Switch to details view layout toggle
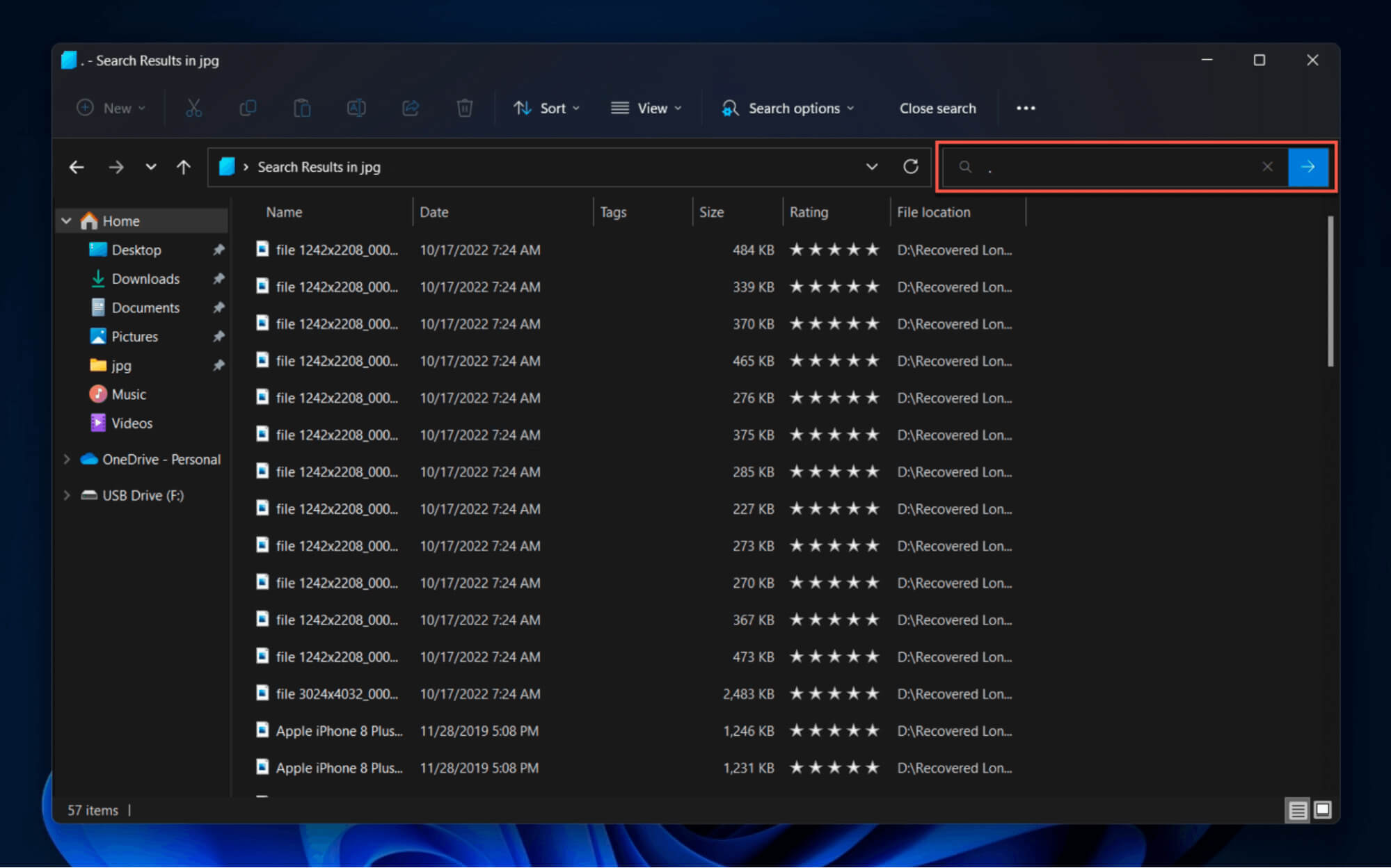Screen dimensions: 1391x868 coord(1297,810)
